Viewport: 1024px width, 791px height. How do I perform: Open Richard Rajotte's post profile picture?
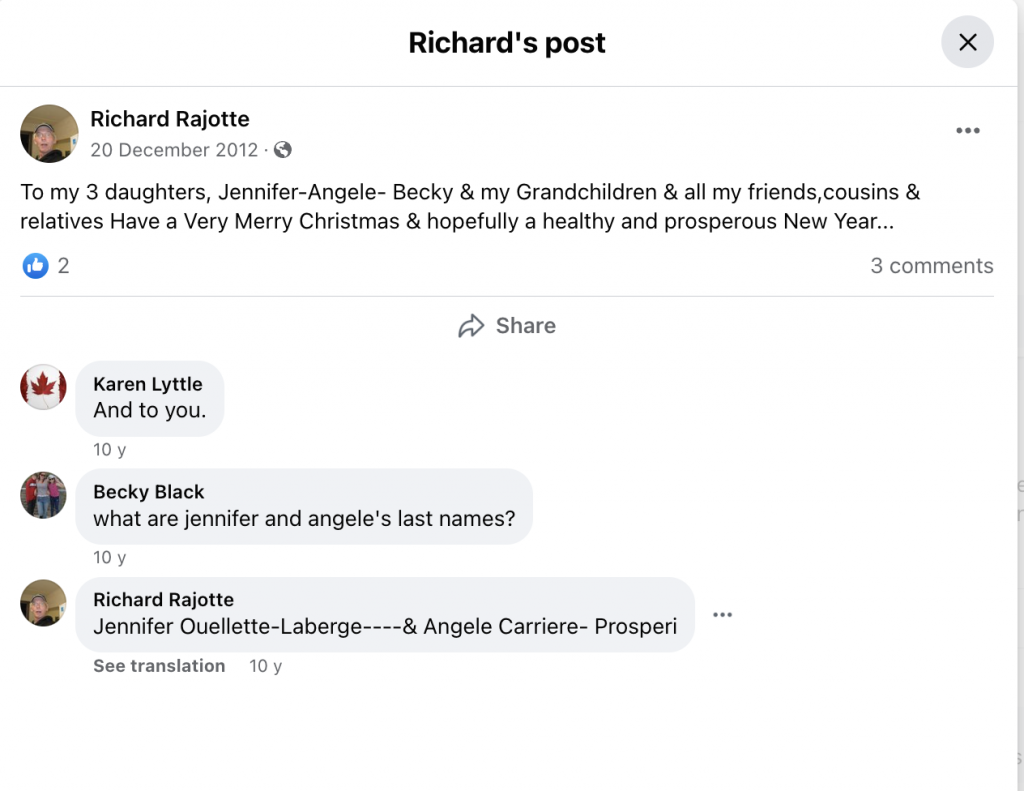pos(49,133)
